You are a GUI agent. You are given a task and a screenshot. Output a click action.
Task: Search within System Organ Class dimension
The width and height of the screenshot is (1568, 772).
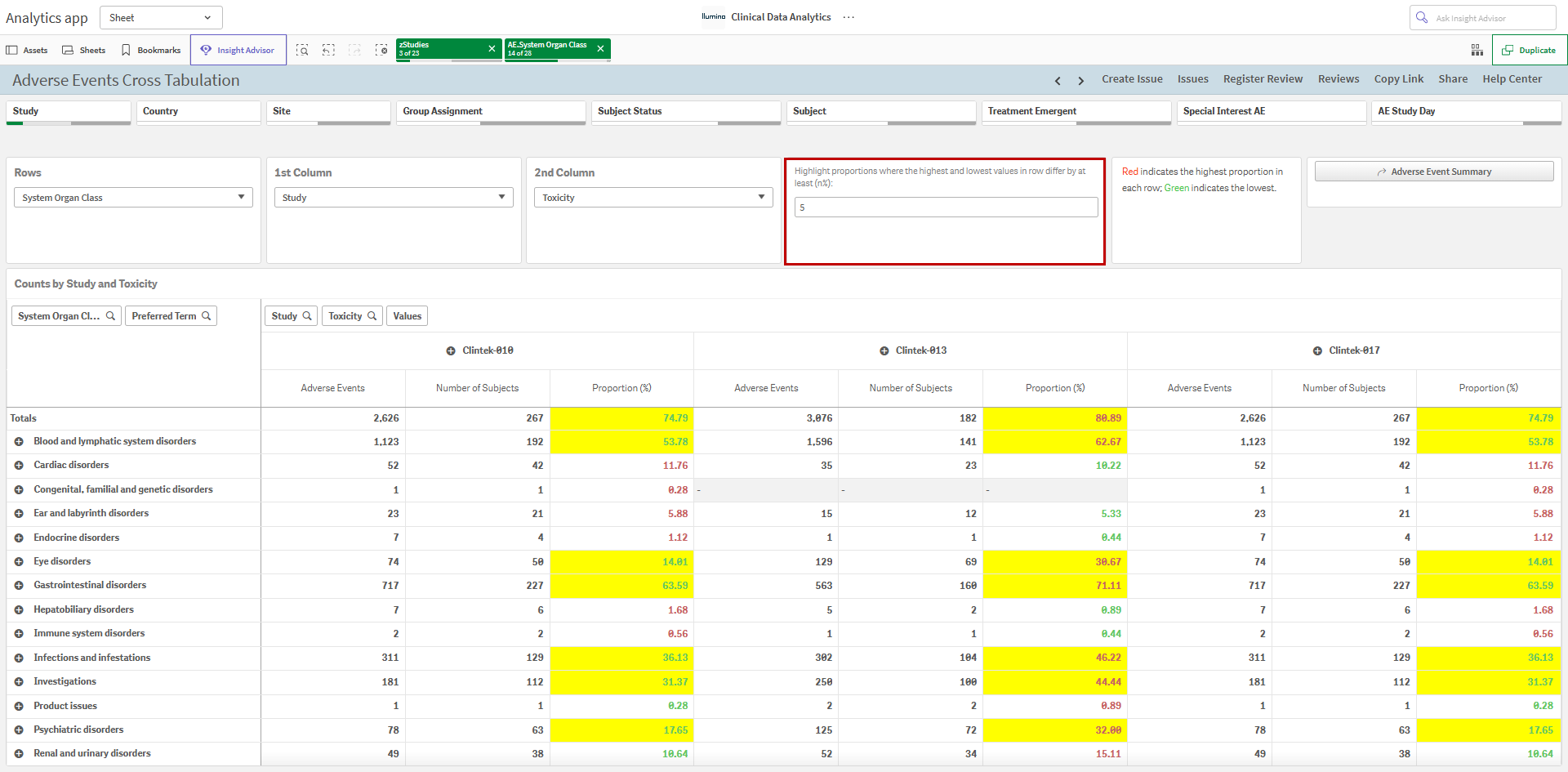[110, 316]
